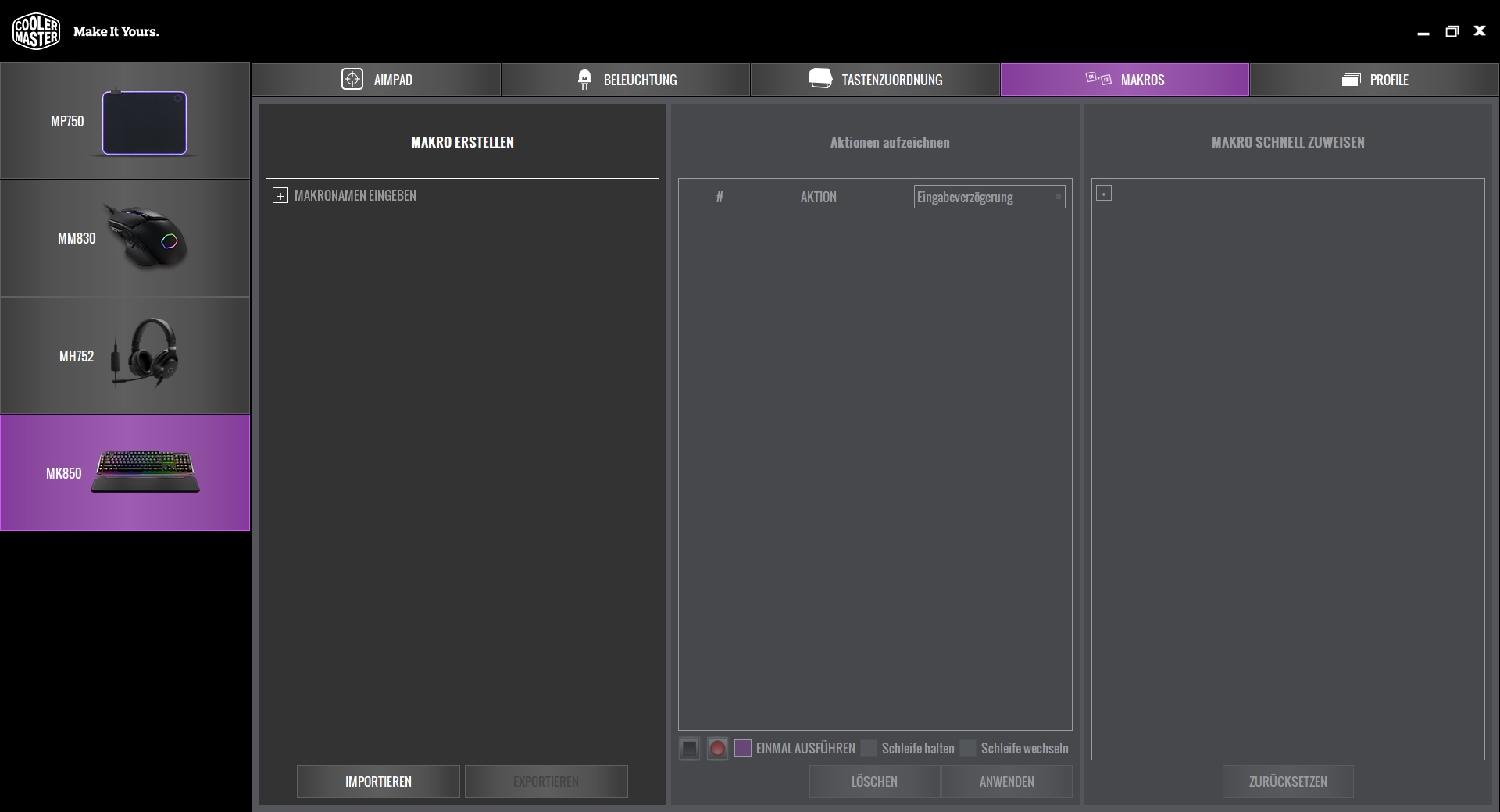The height and width of the screenshot is (812, 1500).
Task: Open the Eingabeverzögerung dropdown
Action: point(989,197)
